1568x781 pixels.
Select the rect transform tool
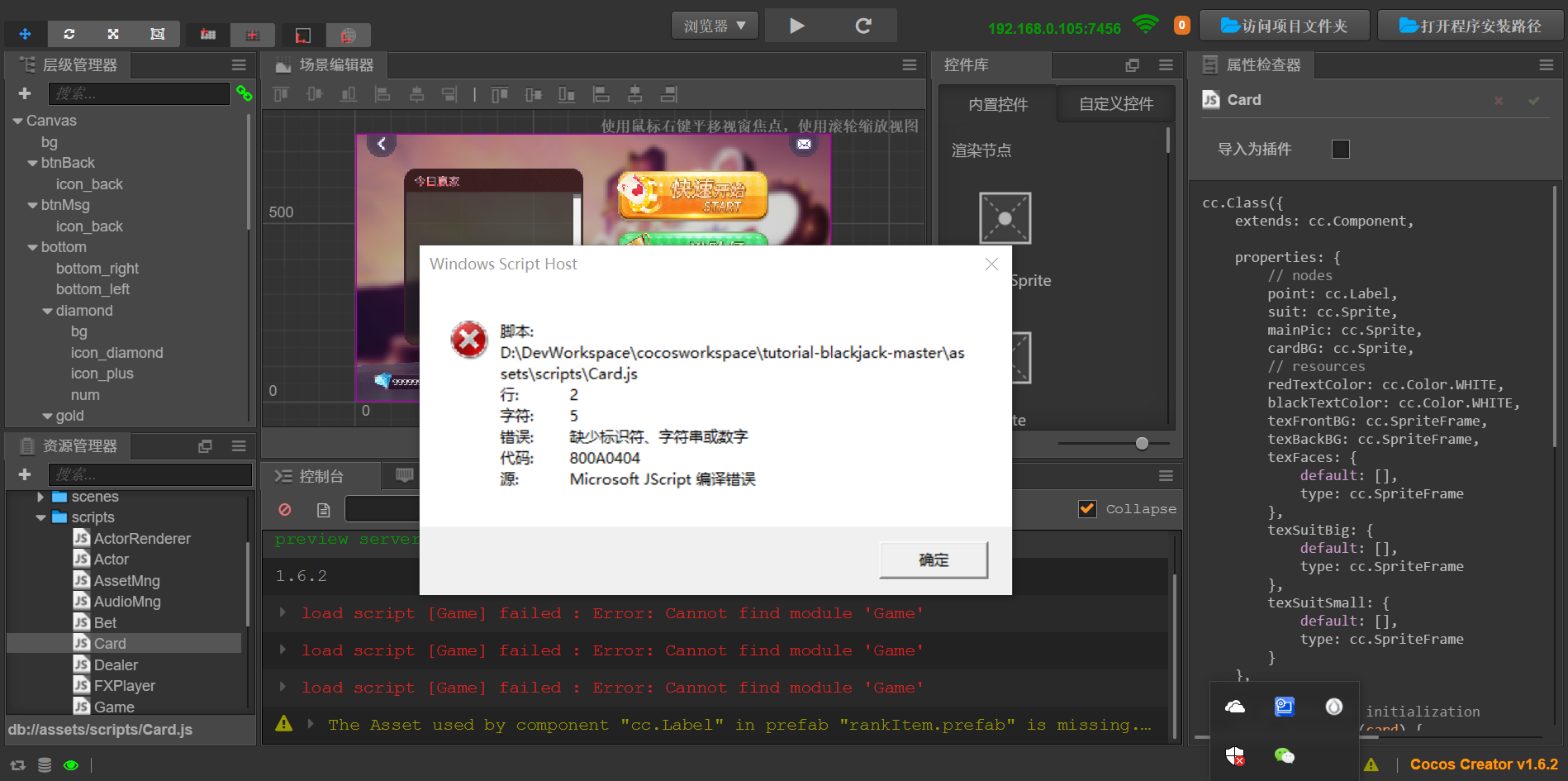point(157,34)
